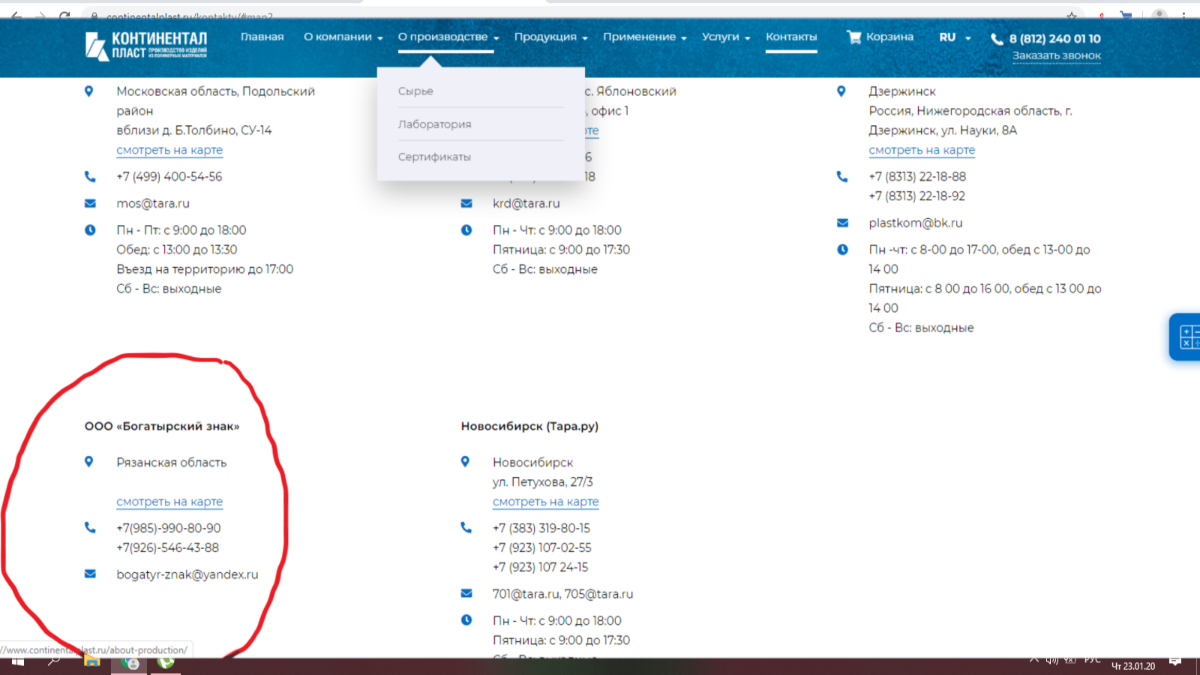Expand the Продукция dropdown menu

pos(551,37)
